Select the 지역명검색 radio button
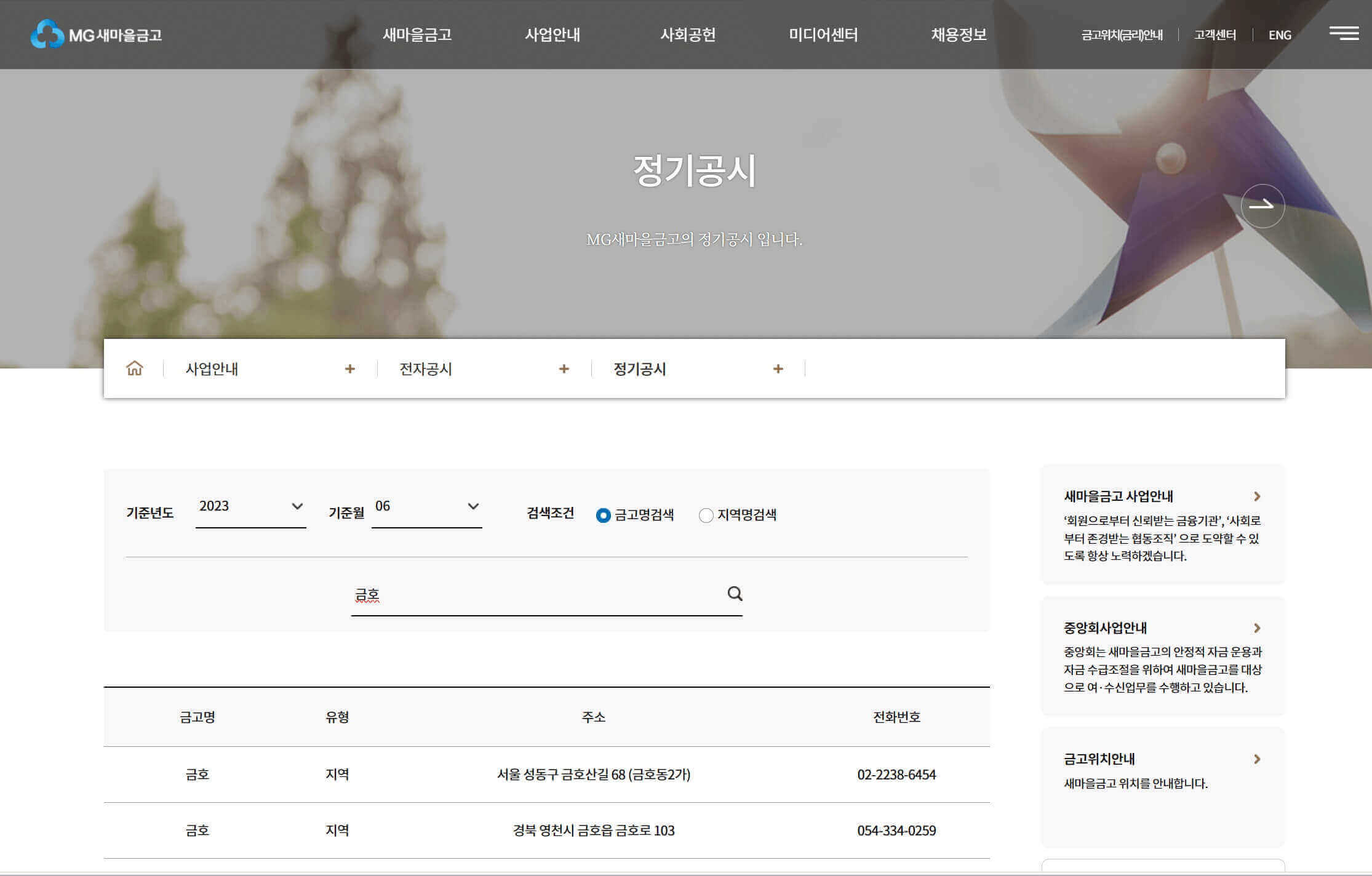The image size is (1372, 876). [705, 516]
